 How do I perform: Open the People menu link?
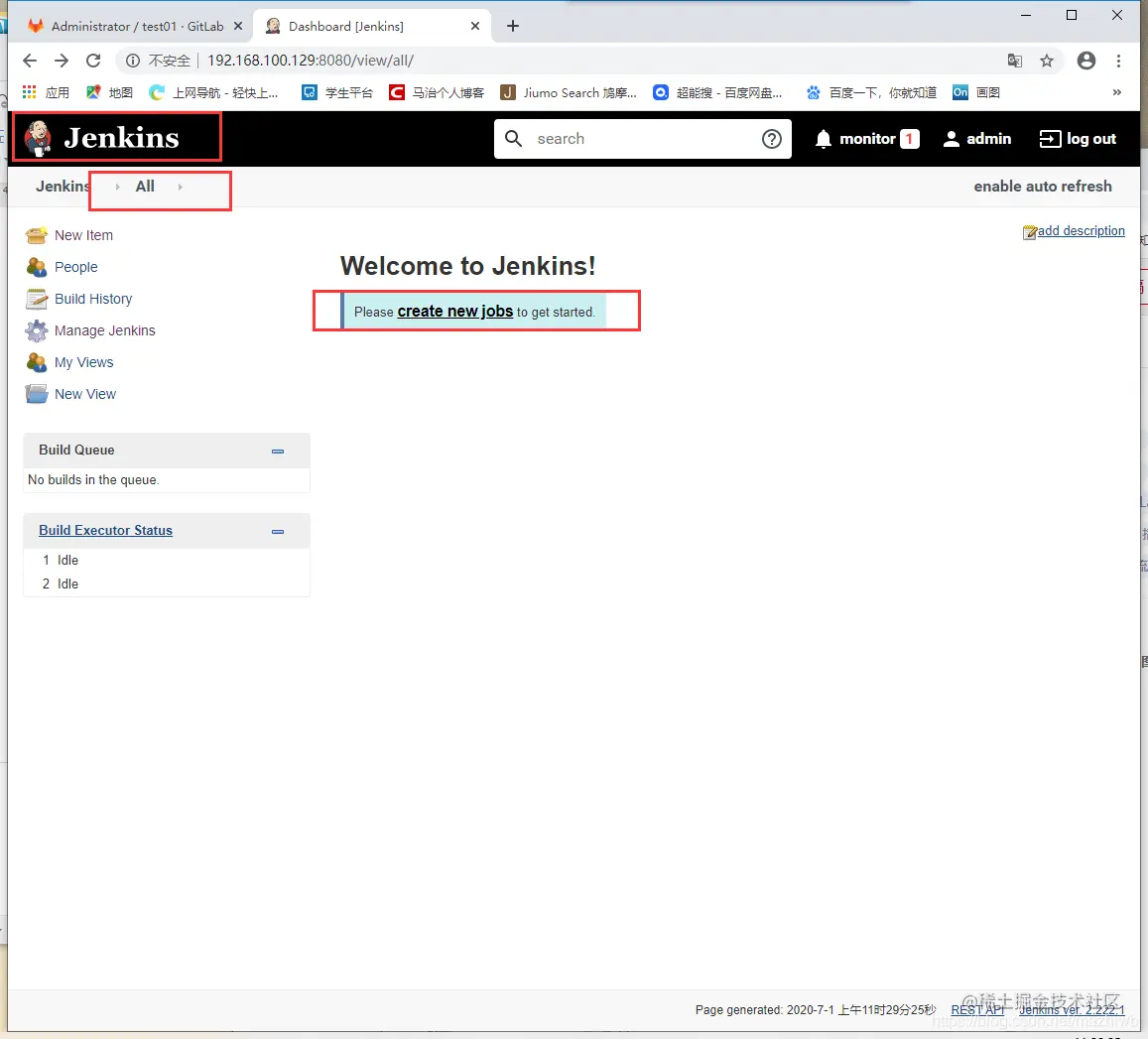click(x=76, y=267)
